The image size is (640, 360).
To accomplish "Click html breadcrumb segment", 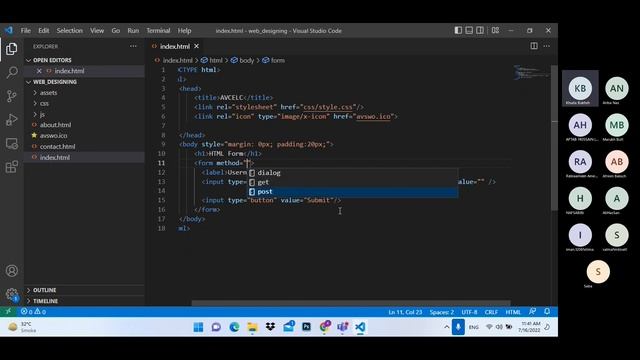I will point(212,60).
